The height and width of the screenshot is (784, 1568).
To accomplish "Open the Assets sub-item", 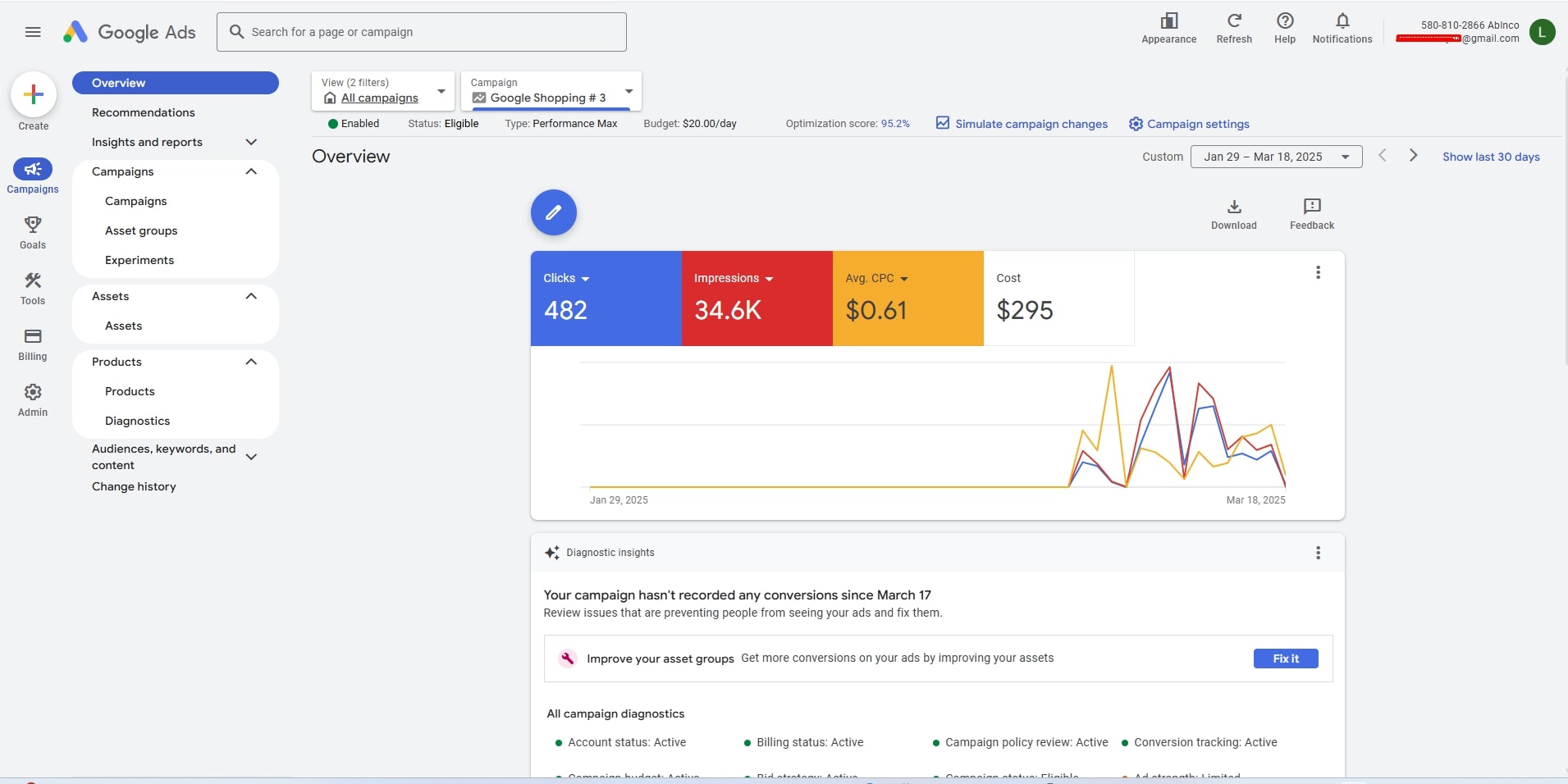I will pyautogui.click(x=124, y=326).
